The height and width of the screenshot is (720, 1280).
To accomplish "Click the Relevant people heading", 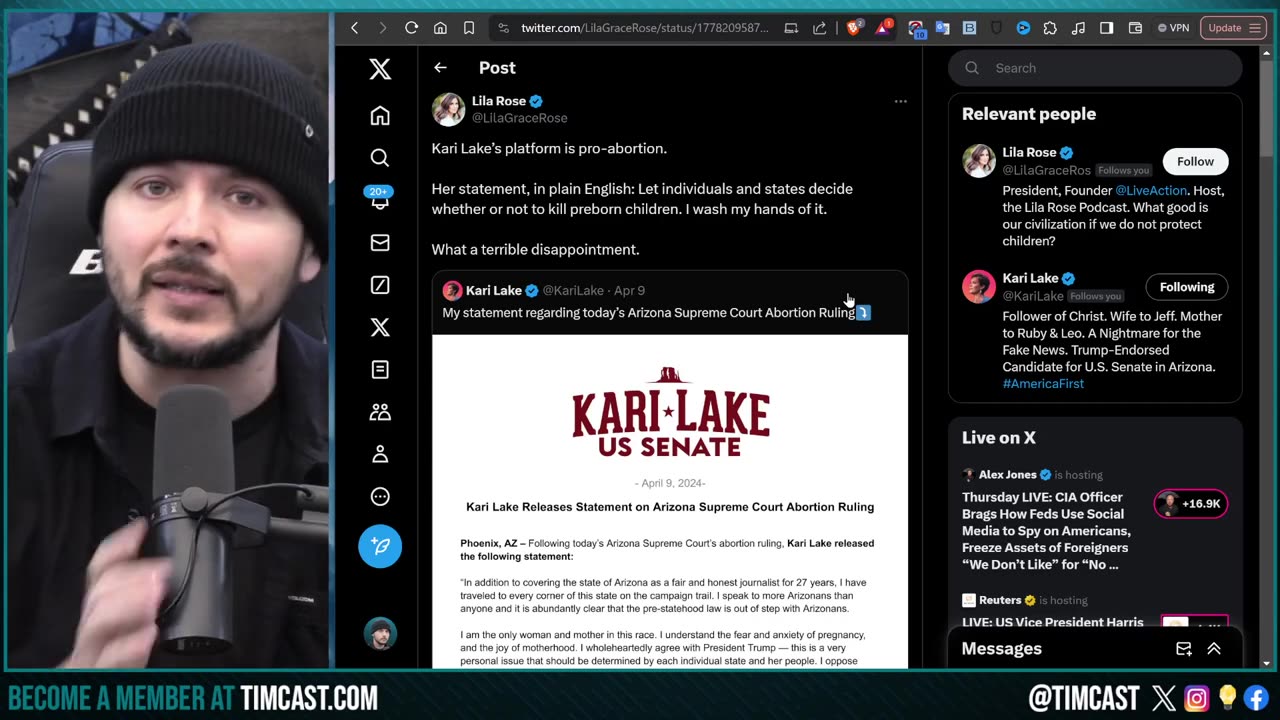I will pos(1029,114).
